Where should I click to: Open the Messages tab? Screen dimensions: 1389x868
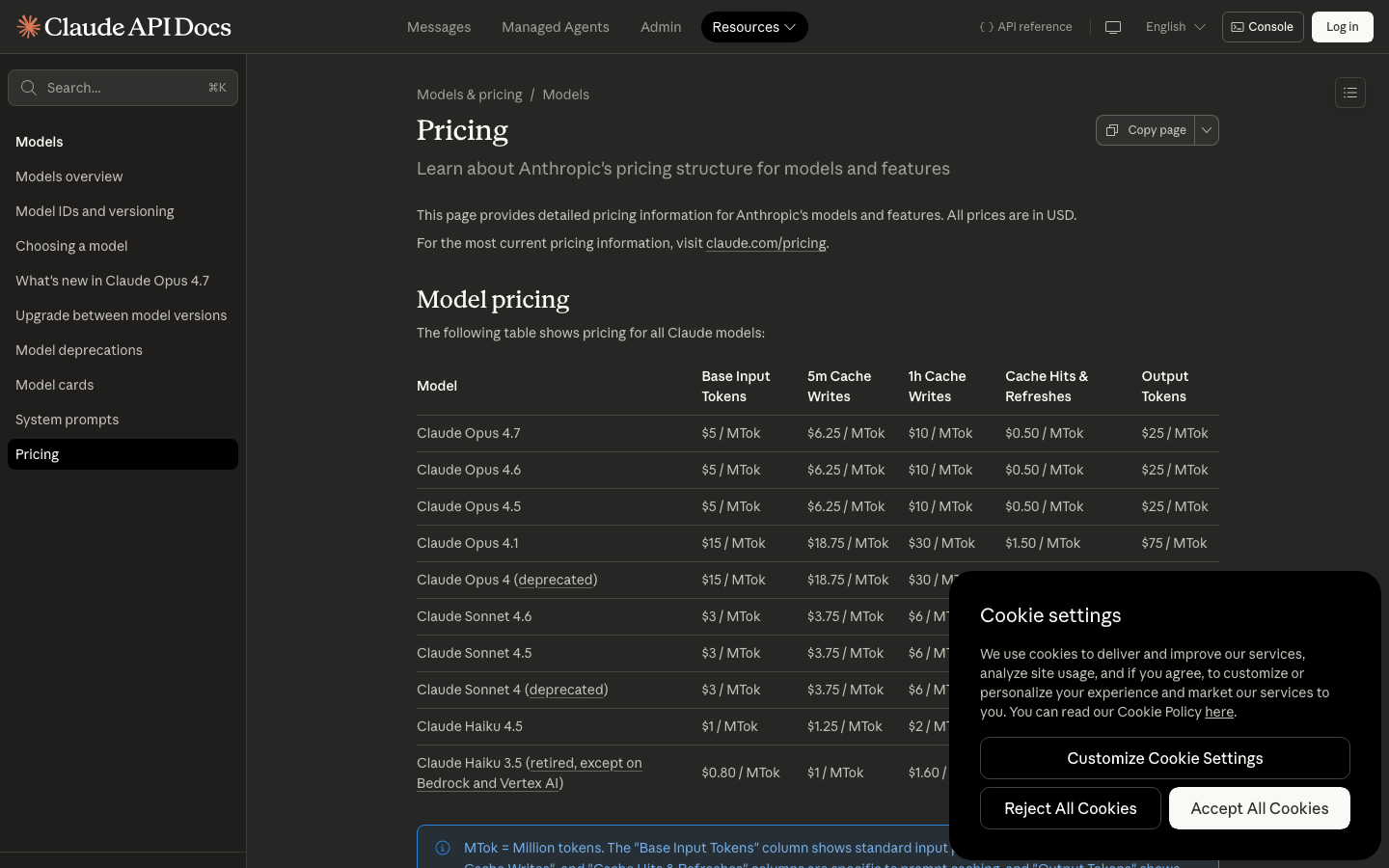[x=439, y=27]
